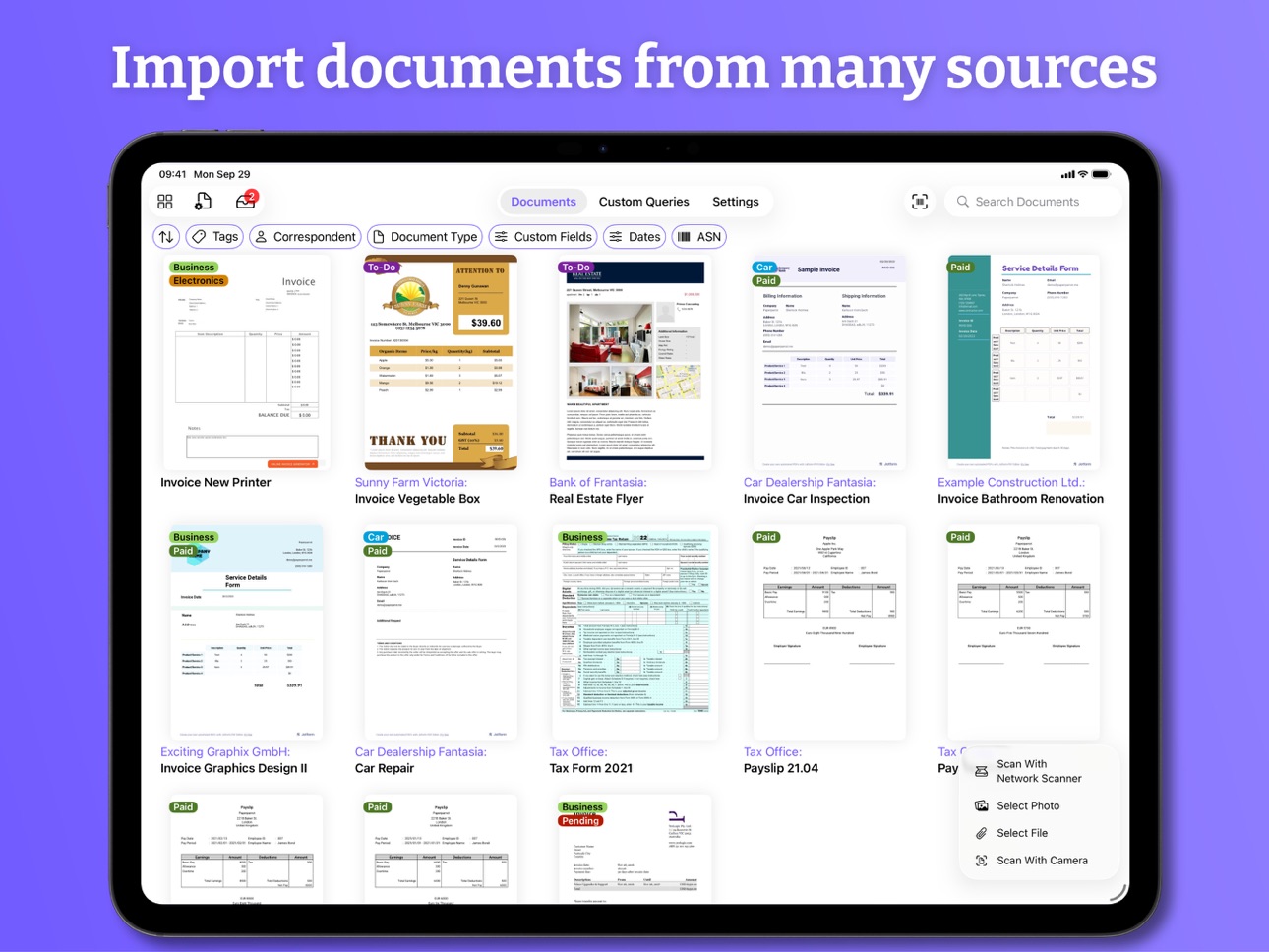Click the Paid tag on Invoice Bathroom Renovation
This screenshot has height=952, width=1269.
960,268
